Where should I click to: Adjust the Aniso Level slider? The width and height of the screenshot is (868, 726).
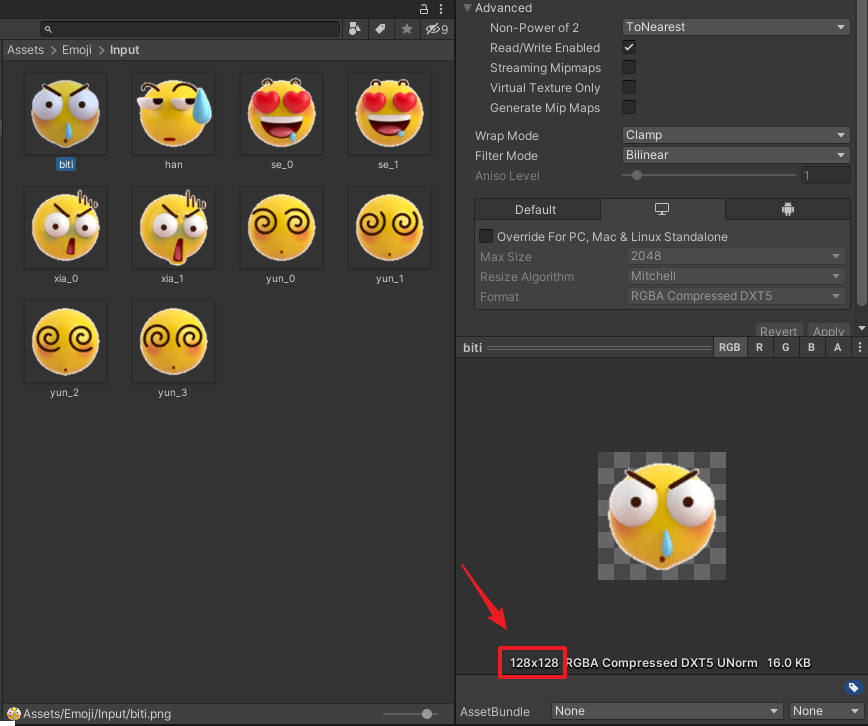point(637,174)
